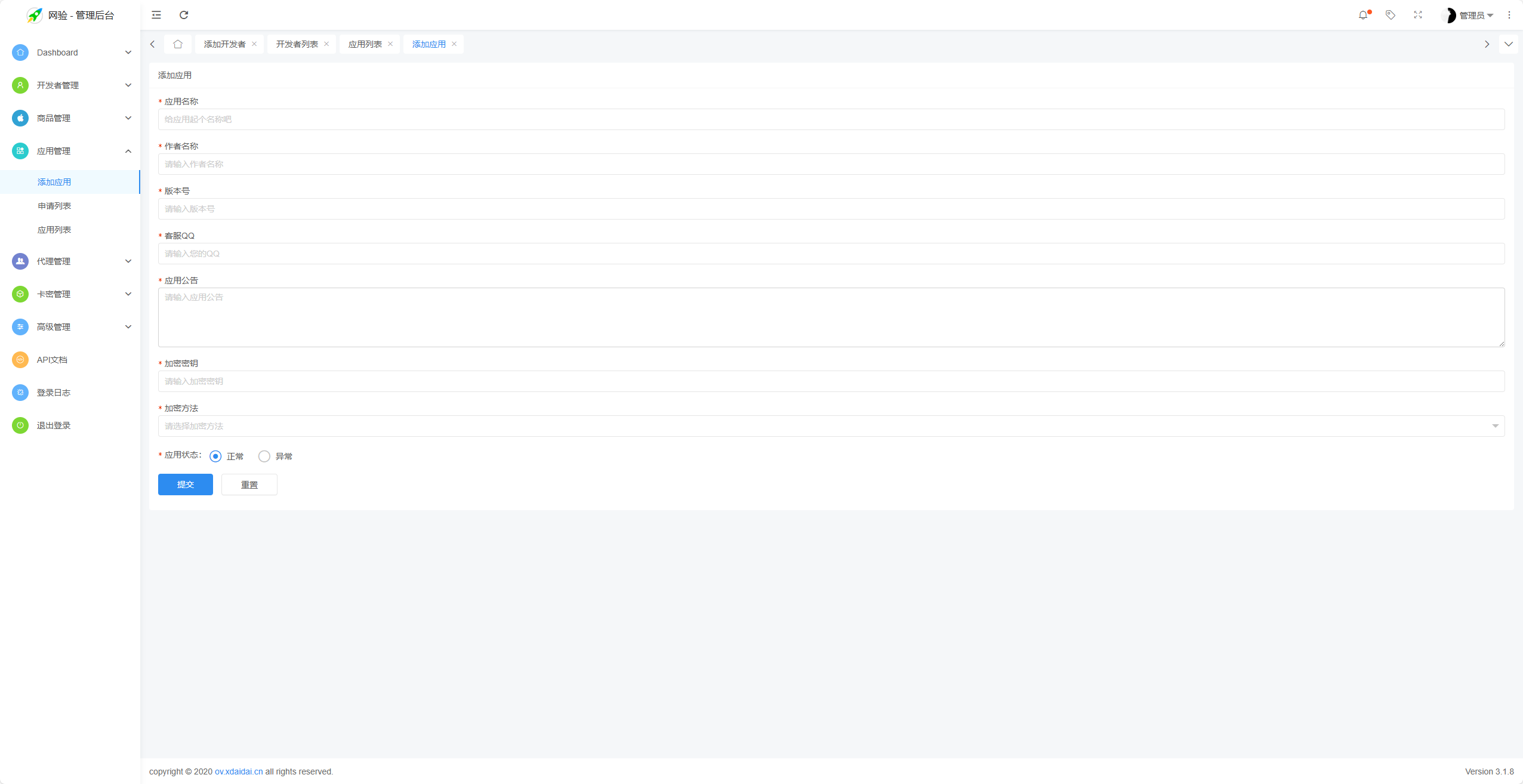
Task: Open notifications via the bell icon
Action: coord(1363,15)
